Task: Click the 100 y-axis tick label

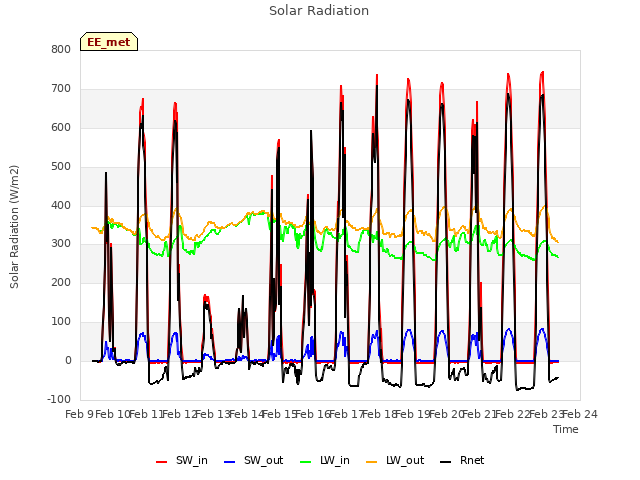Action: point(61,322)
